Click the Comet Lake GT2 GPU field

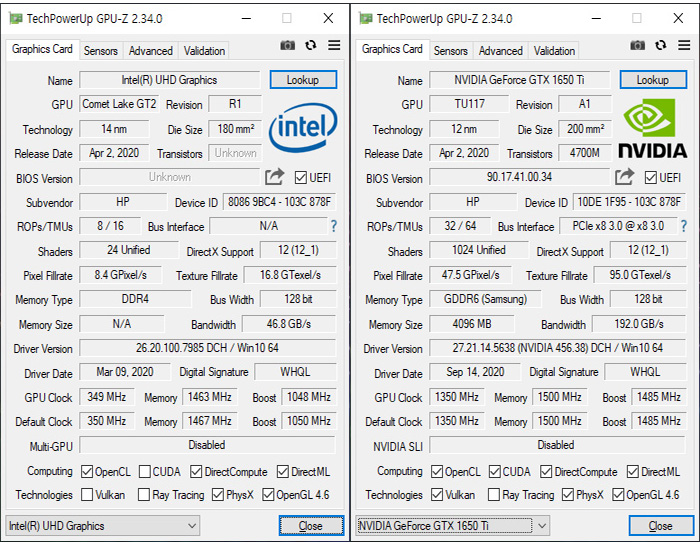pos(119,104)
